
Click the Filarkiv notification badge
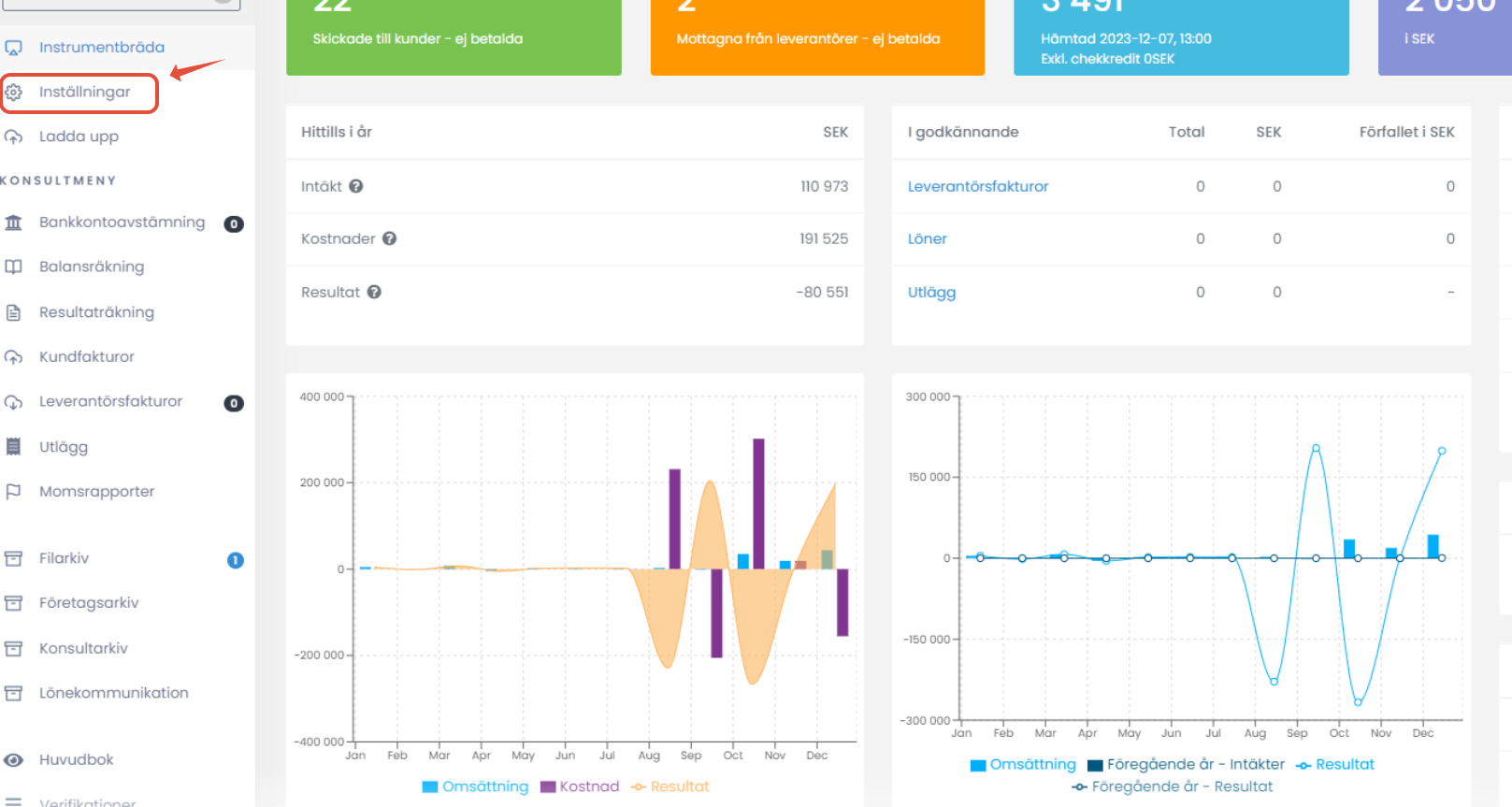236,560
